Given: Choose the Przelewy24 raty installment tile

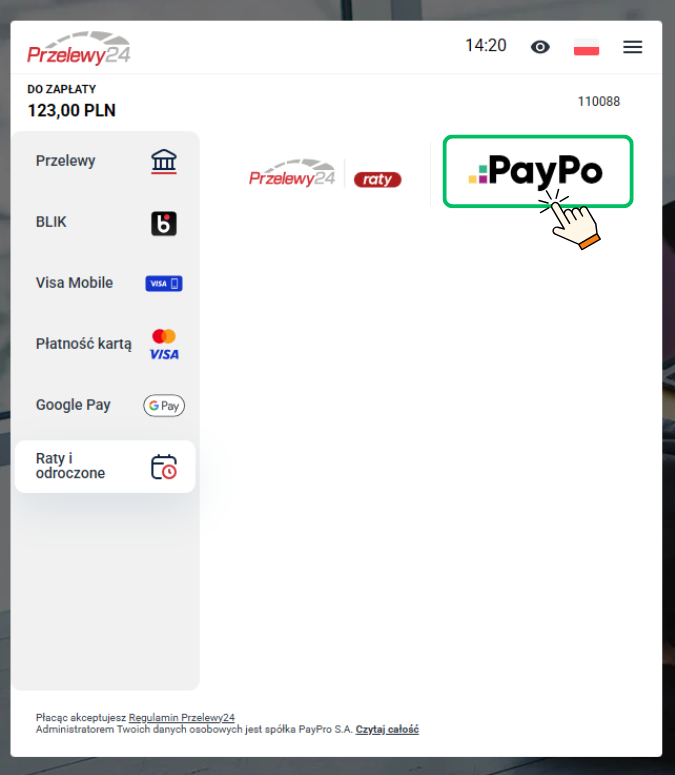Looking at the screenshot, I should pyautogui.click(x=325, y=173).
